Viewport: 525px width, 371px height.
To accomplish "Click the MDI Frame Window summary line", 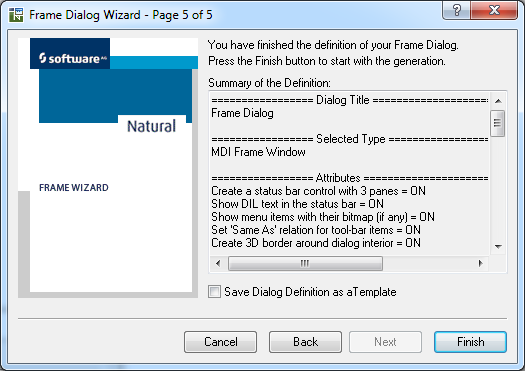I will click(258, 152).
